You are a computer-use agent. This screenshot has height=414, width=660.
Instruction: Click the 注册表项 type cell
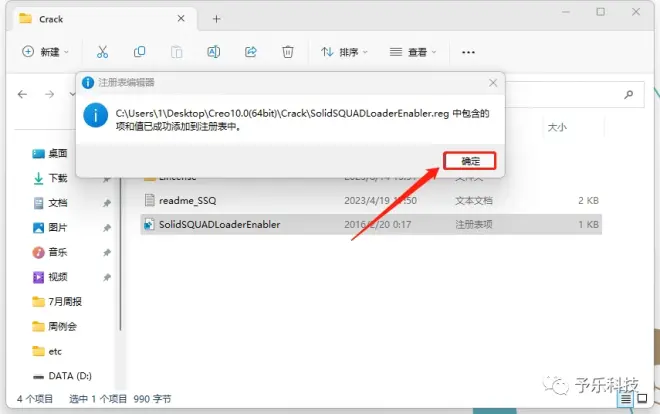point(473,225)
